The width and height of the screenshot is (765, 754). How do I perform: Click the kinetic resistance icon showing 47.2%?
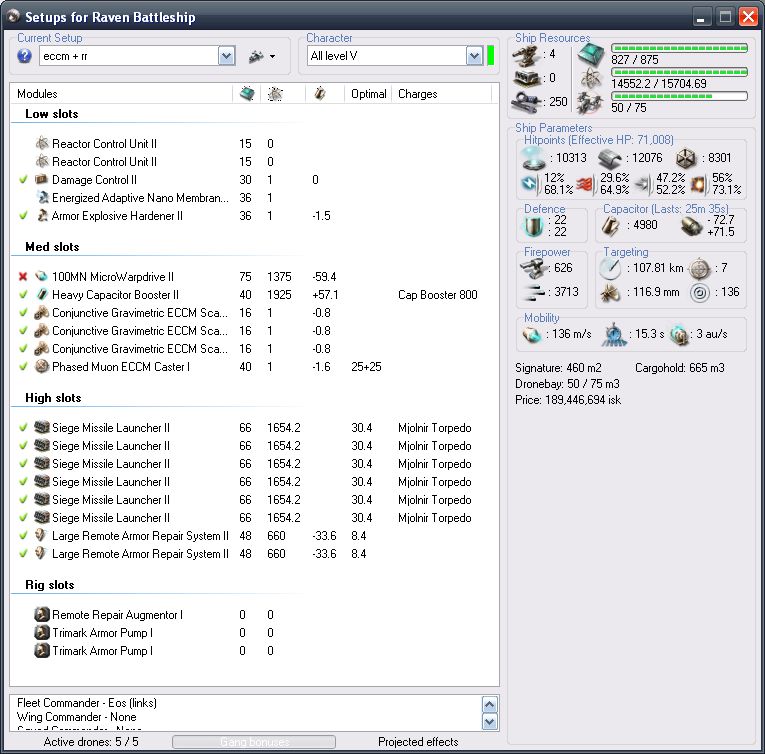tap(643, 183)
